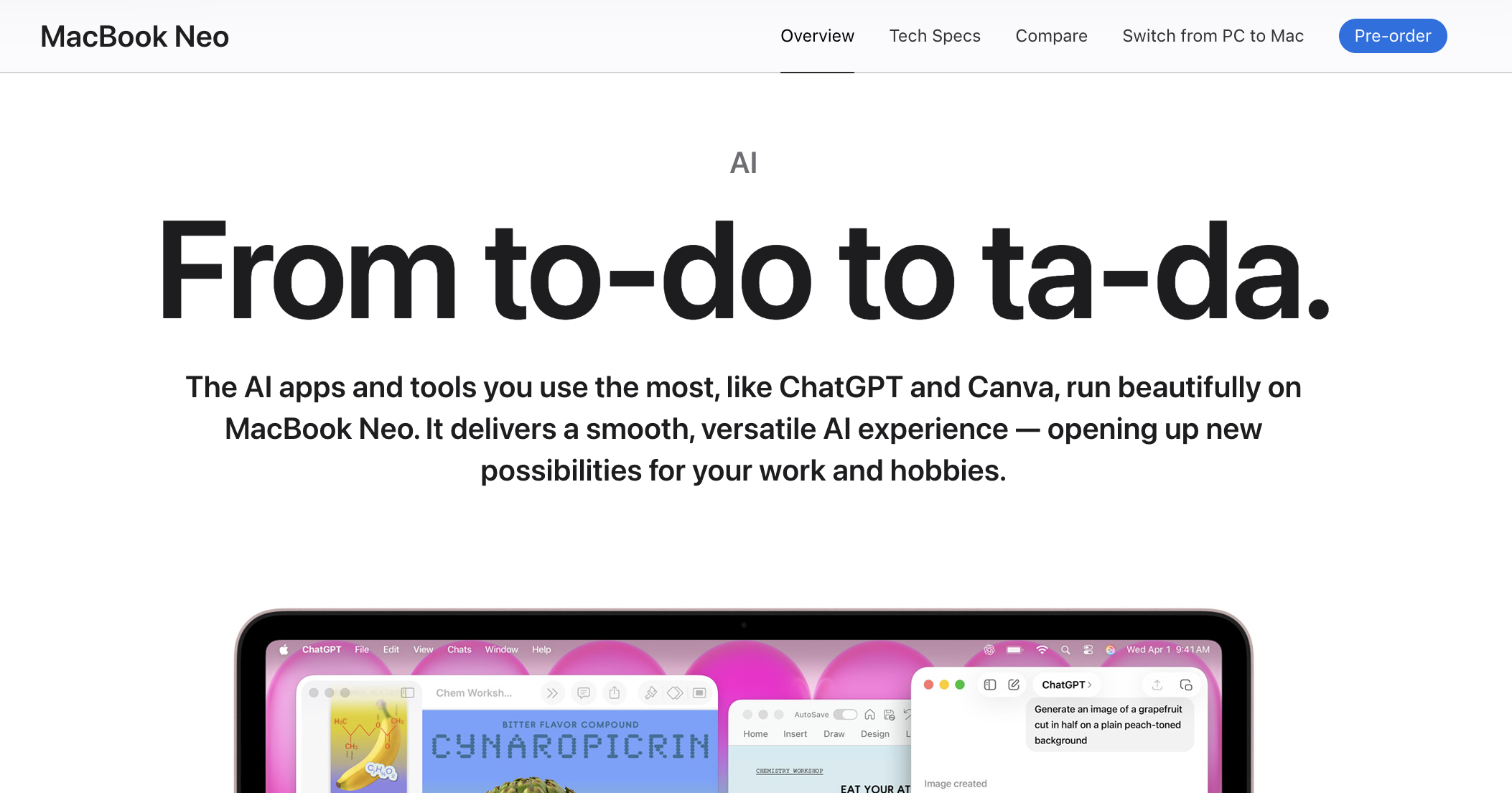The image size is (1512, 793).
Task: Click the save icon in the AutoSave window
Action: pyautogui.click(x=890, y=714)
